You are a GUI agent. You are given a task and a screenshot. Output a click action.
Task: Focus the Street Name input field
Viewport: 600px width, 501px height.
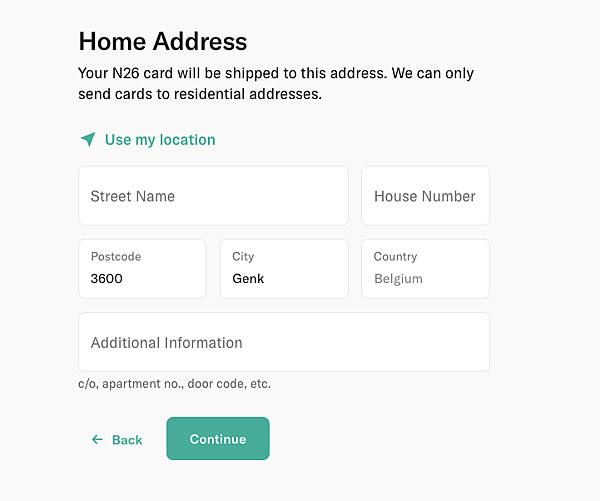[213, 196]
